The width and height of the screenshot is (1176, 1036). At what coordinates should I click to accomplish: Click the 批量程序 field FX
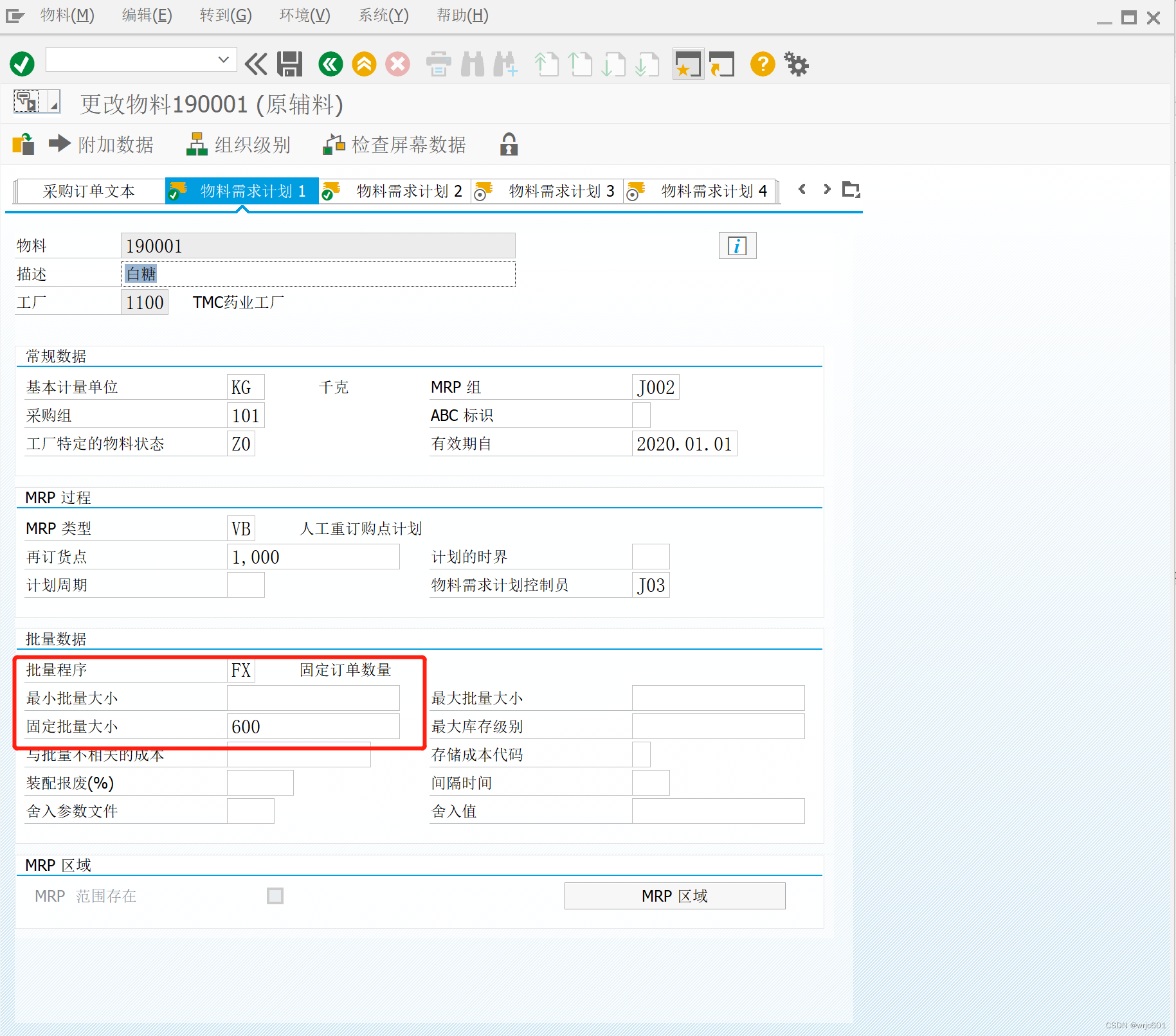pyautogui.click(x=241, y=670)
